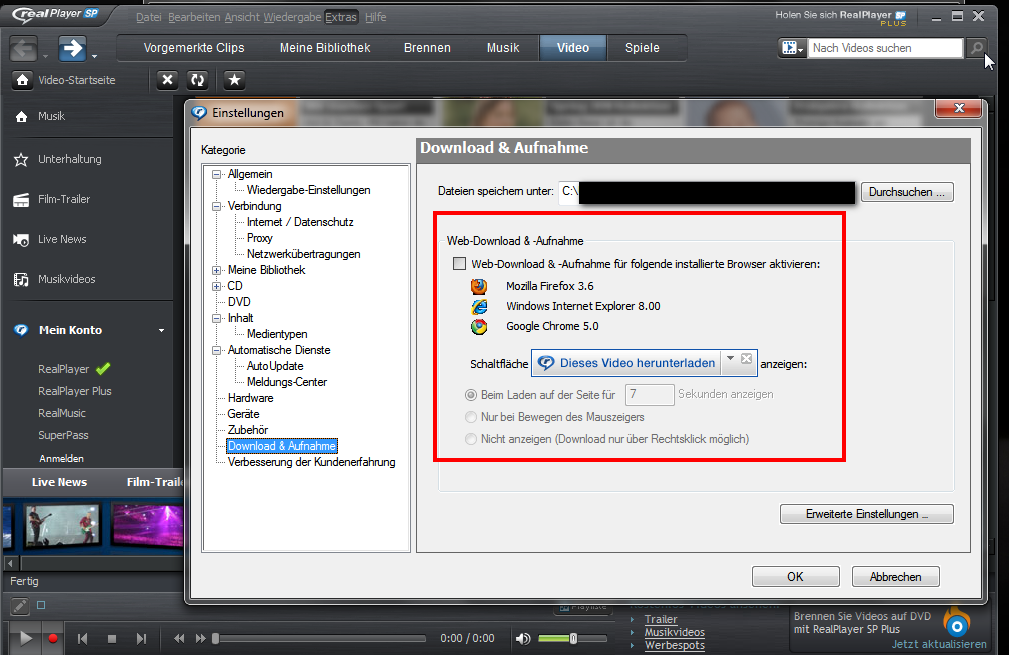
Task: Collapse the Automatische Dienste tree node
Action: pos(217,350)
